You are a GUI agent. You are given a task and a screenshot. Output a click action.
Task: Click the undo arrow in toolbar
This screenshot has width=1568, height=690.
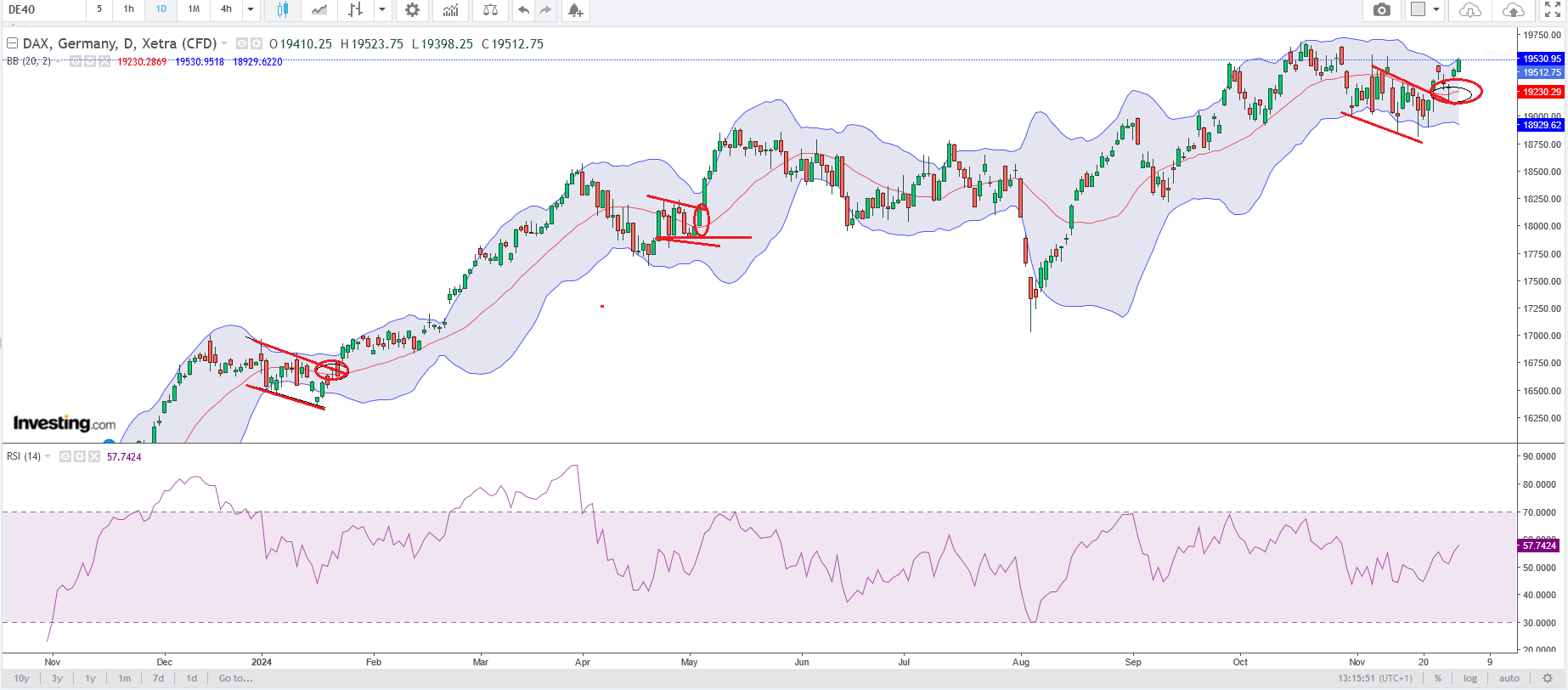[523, 10]
